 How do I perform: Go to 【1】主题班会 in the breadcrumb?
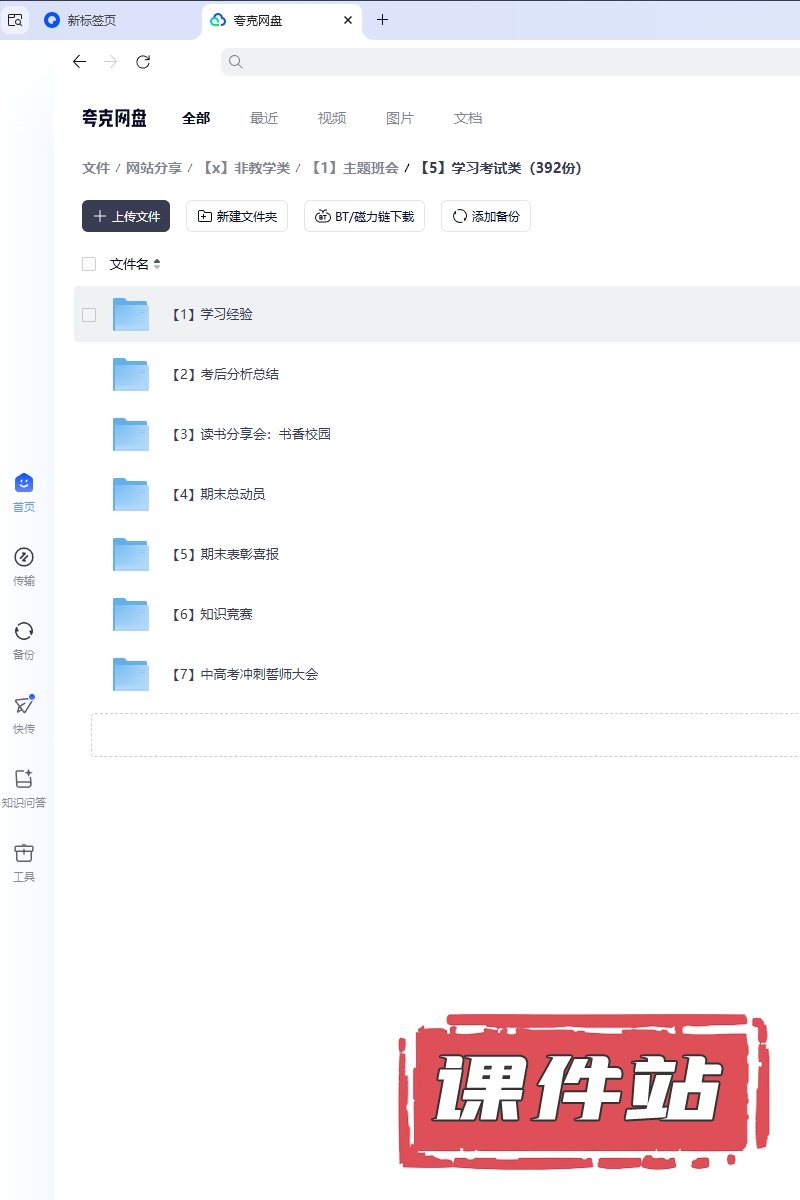(354, 168)
